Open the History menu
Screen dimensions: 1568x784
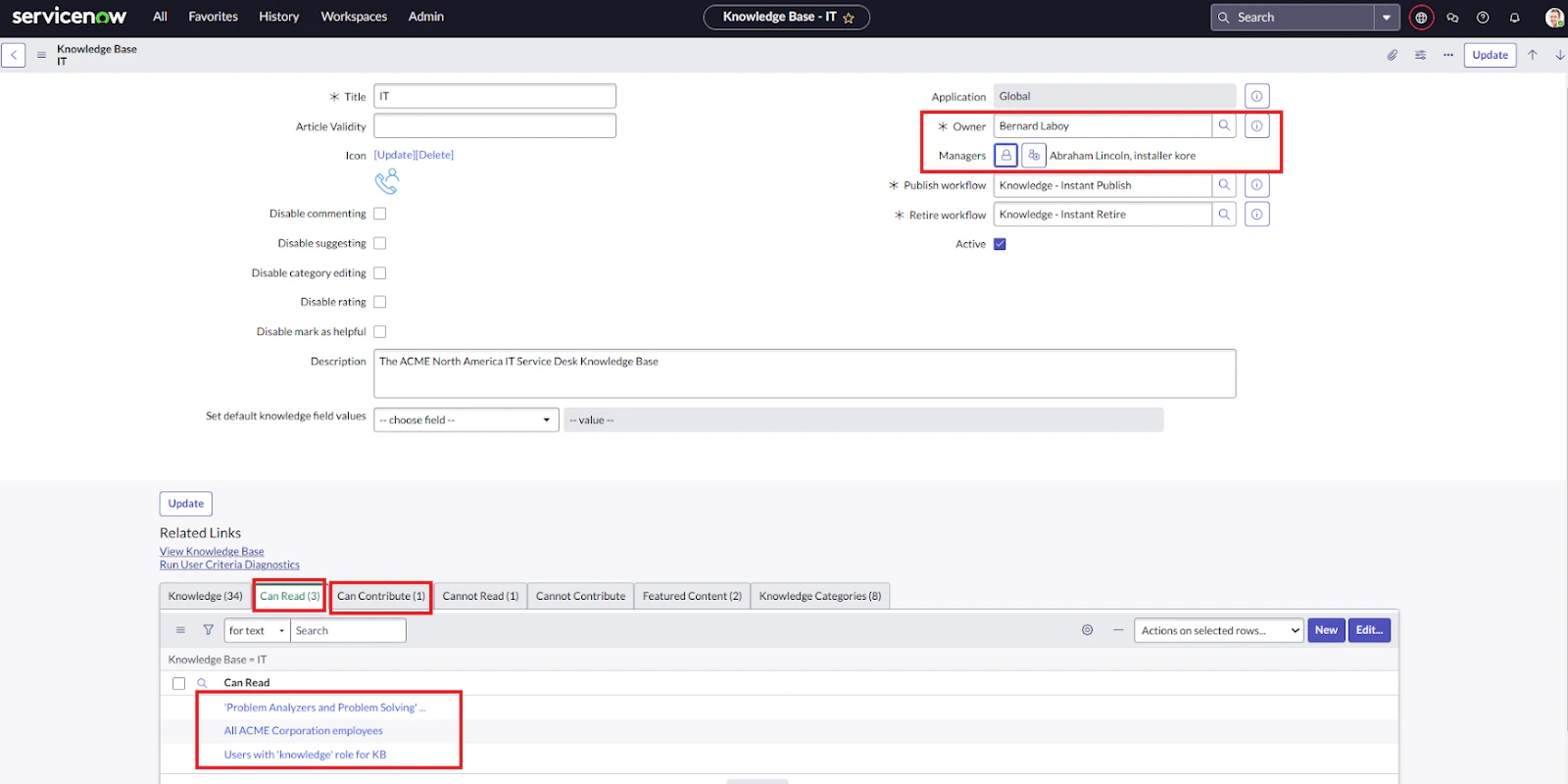click(x=279, y=17)
